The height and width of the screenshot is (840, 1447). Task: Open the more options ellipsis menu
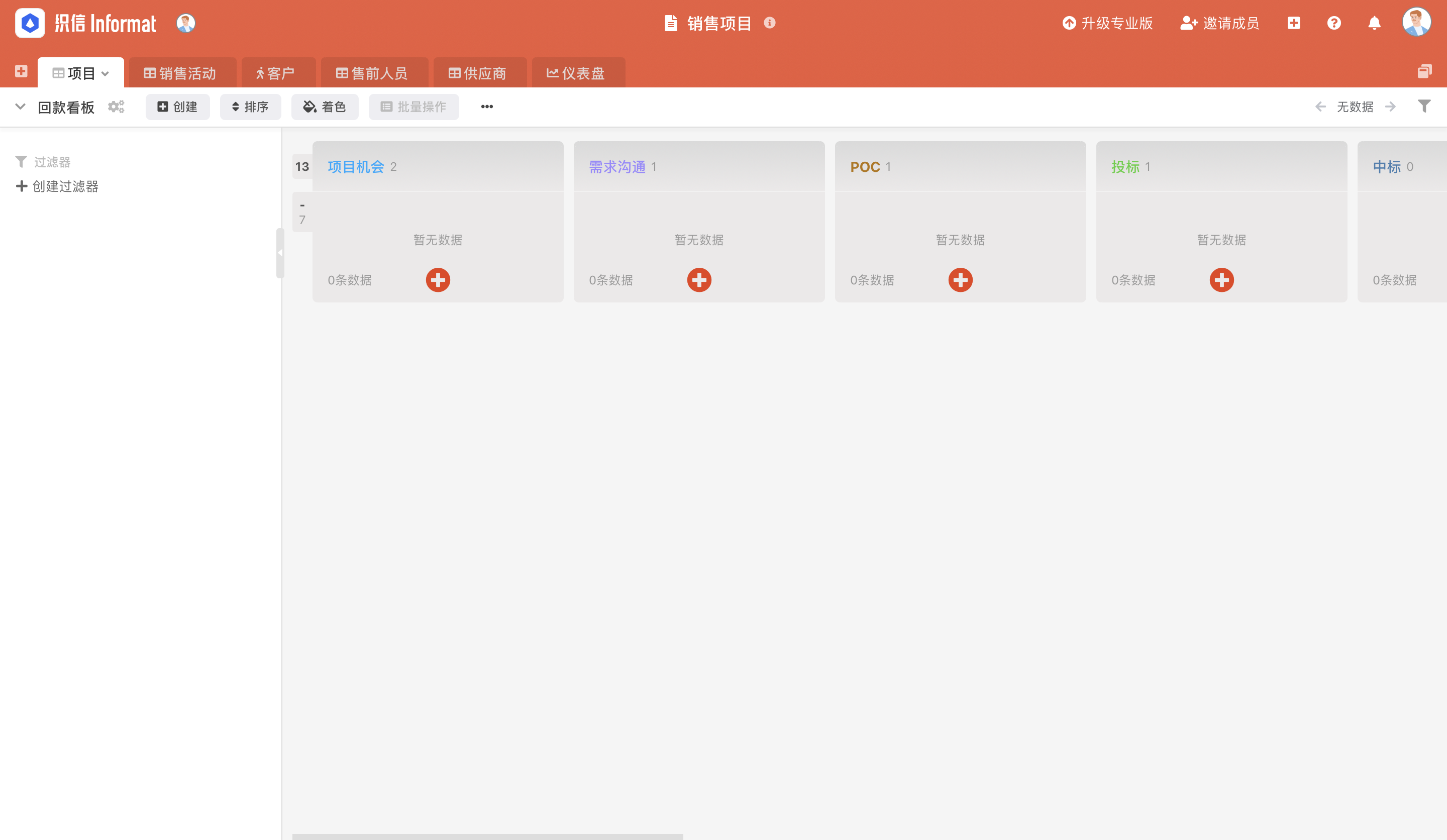tap(487, 106)
